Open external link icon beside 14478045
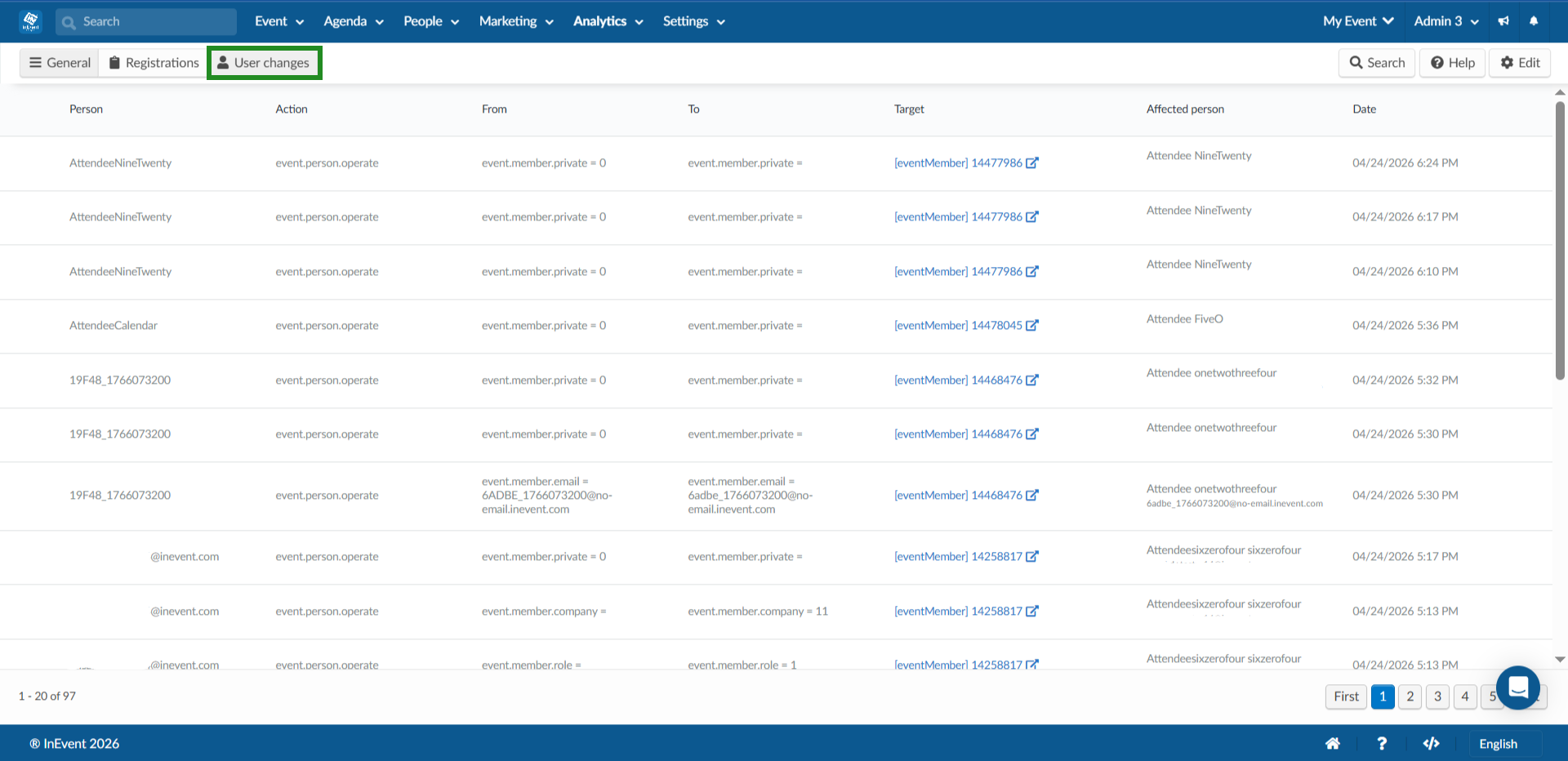 pyautogui.click(x=1032, y=325)
